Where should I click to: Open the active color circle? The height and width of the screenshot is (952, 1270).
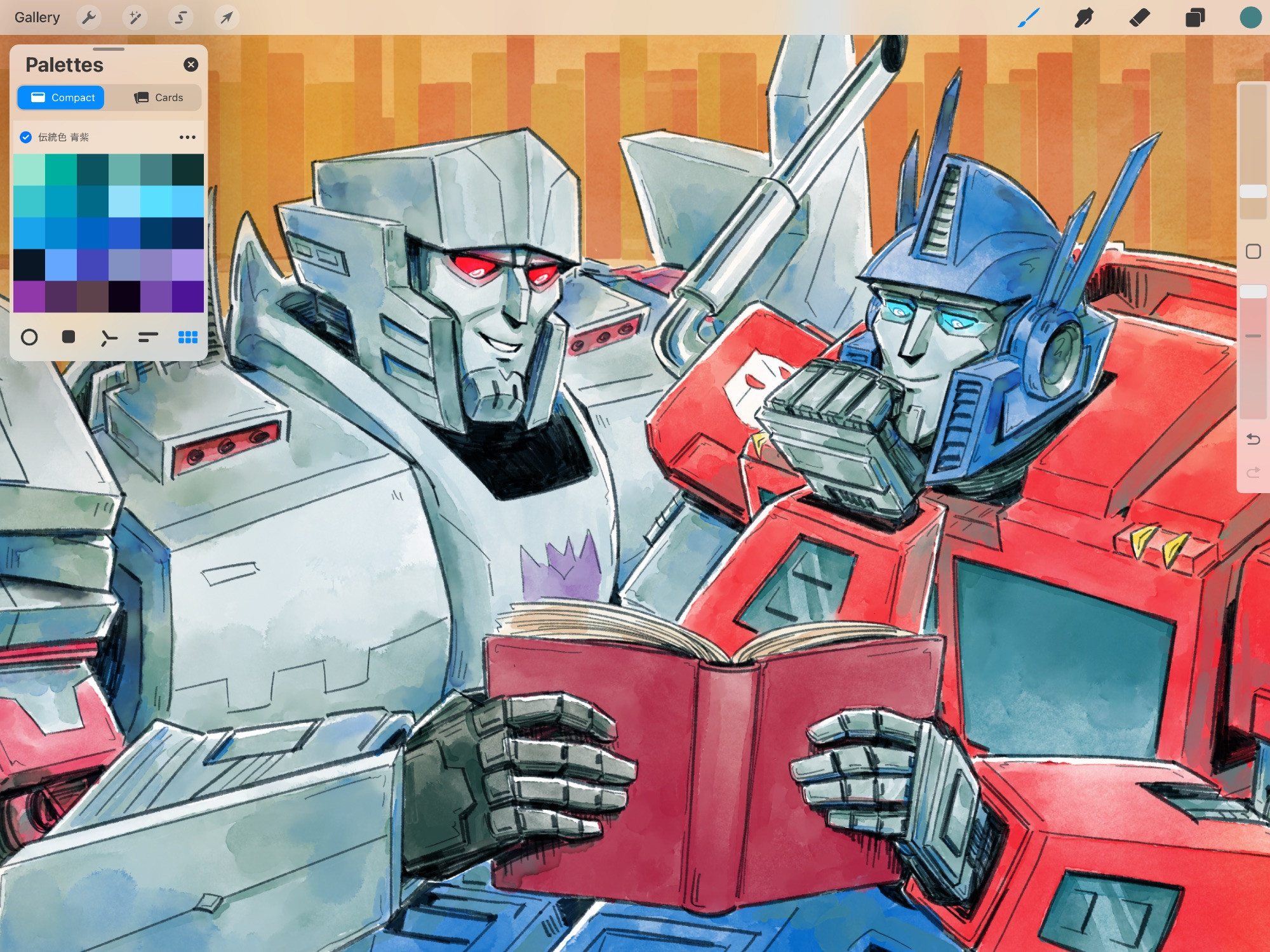[x=1250, y=17]
